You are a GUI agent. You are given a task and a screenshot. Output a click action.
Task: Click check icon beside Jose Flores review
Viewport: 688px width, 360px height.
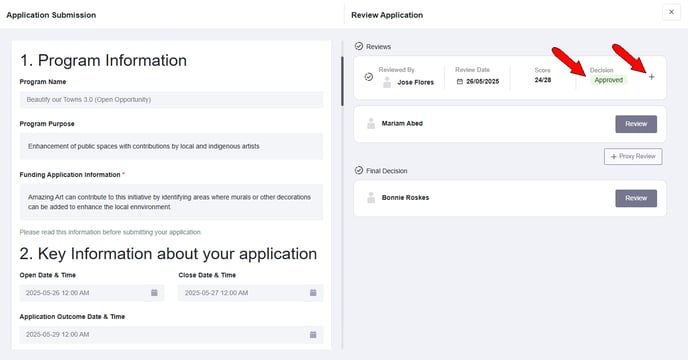point(369,77)
